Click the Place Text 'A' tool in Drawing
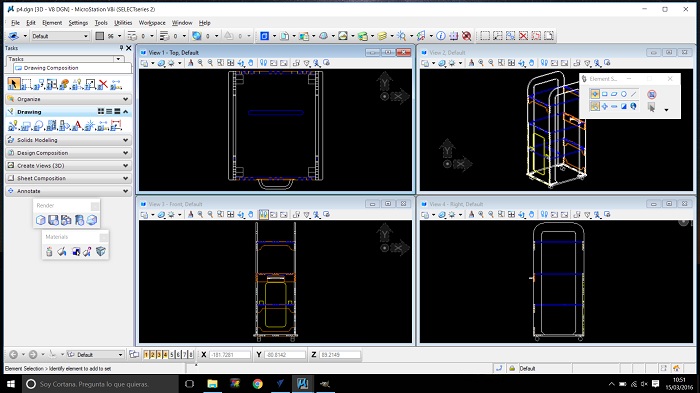 pos(77,125)
